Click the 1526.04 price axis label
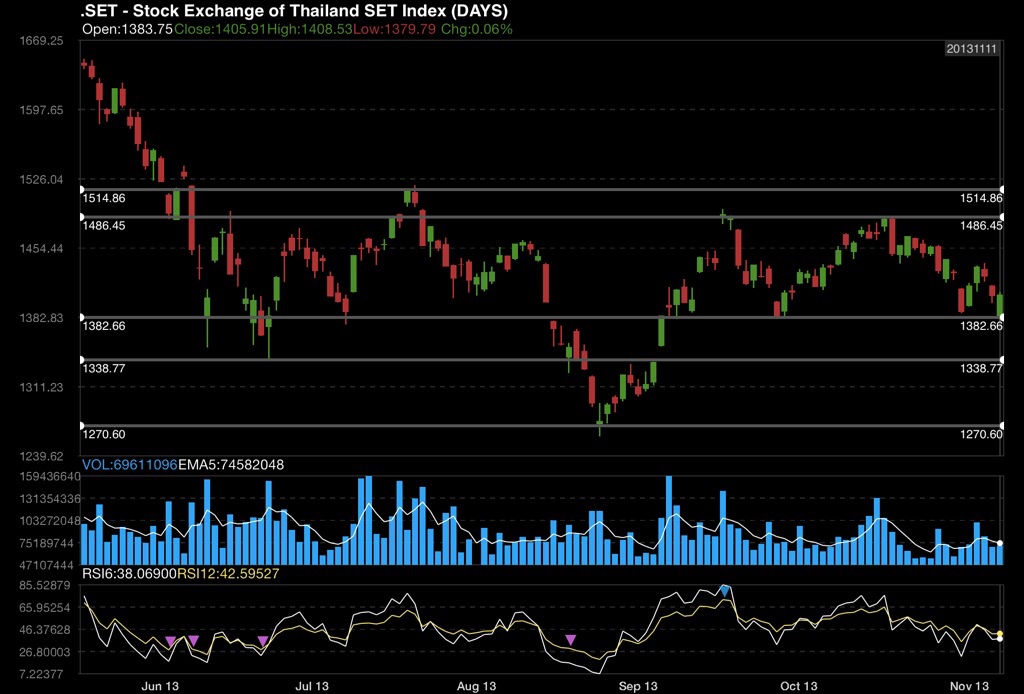 point(41,179)
